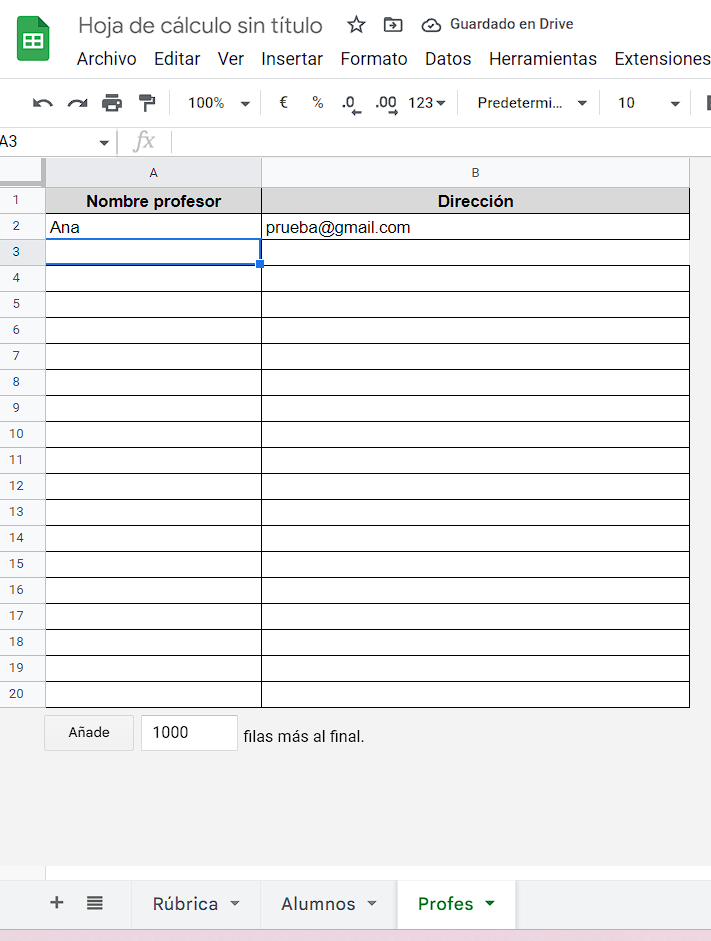Click the Guardado en Drive status text
The width and height of the screenshot is (711, 941).
(512, 24)
